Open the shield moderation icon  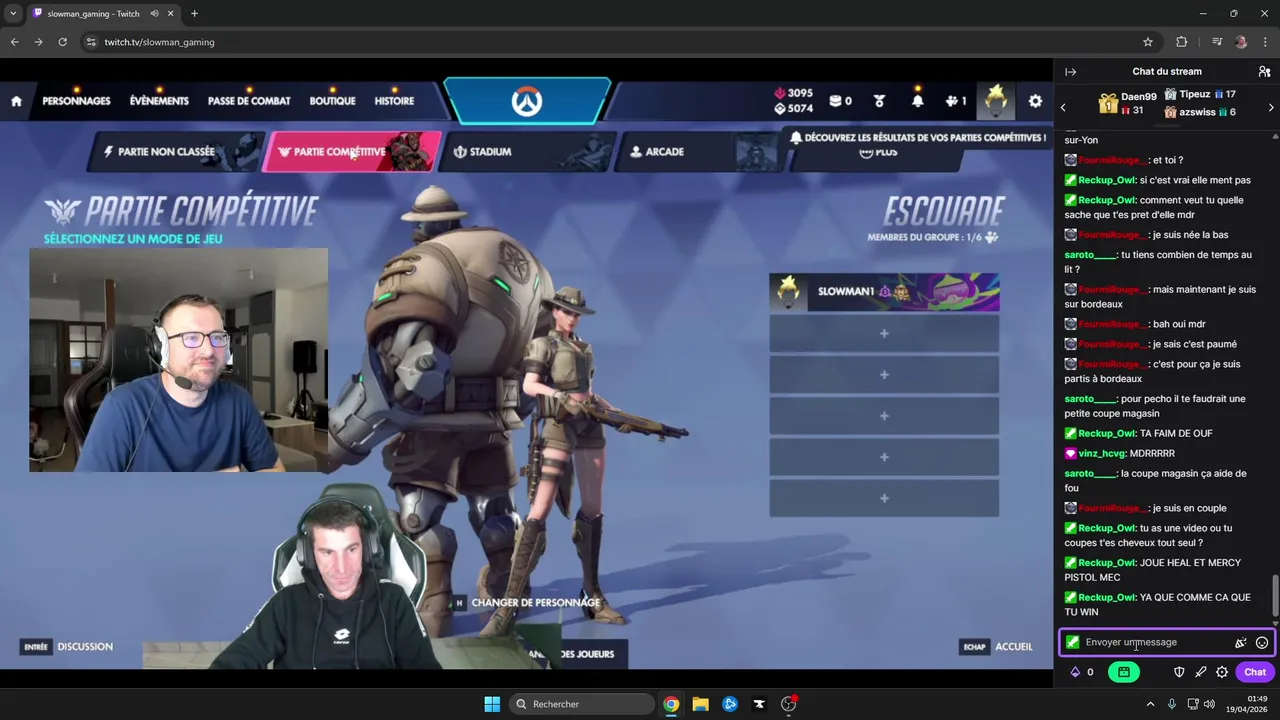1179,672
